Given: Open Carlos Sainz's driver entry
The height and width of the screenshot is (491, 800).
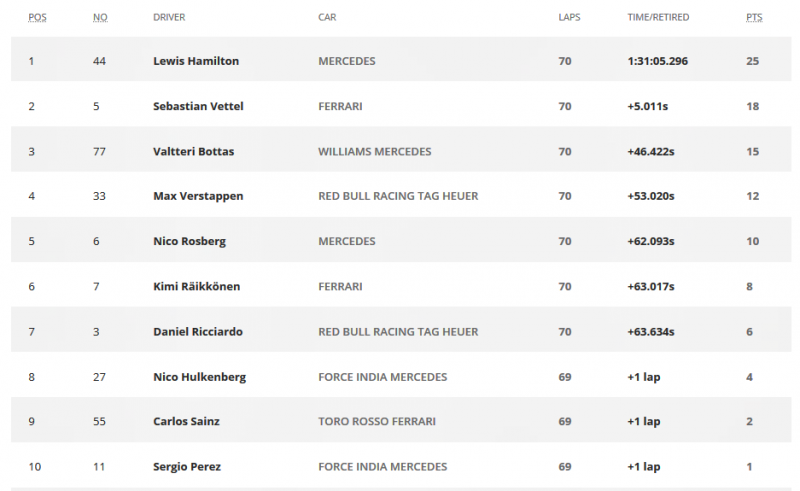Looking at the screenshot, I should click(186, 422).
